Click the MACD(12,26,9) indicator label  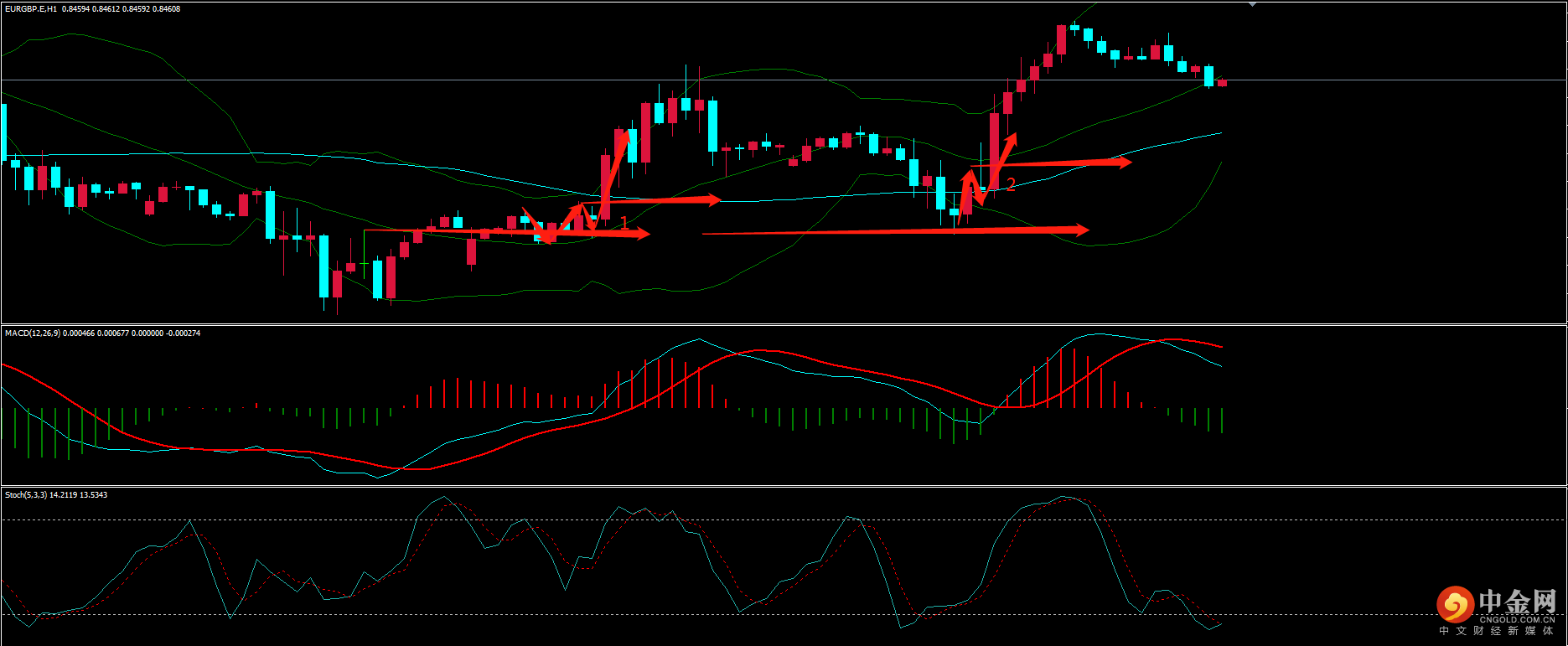click(32, 333)
